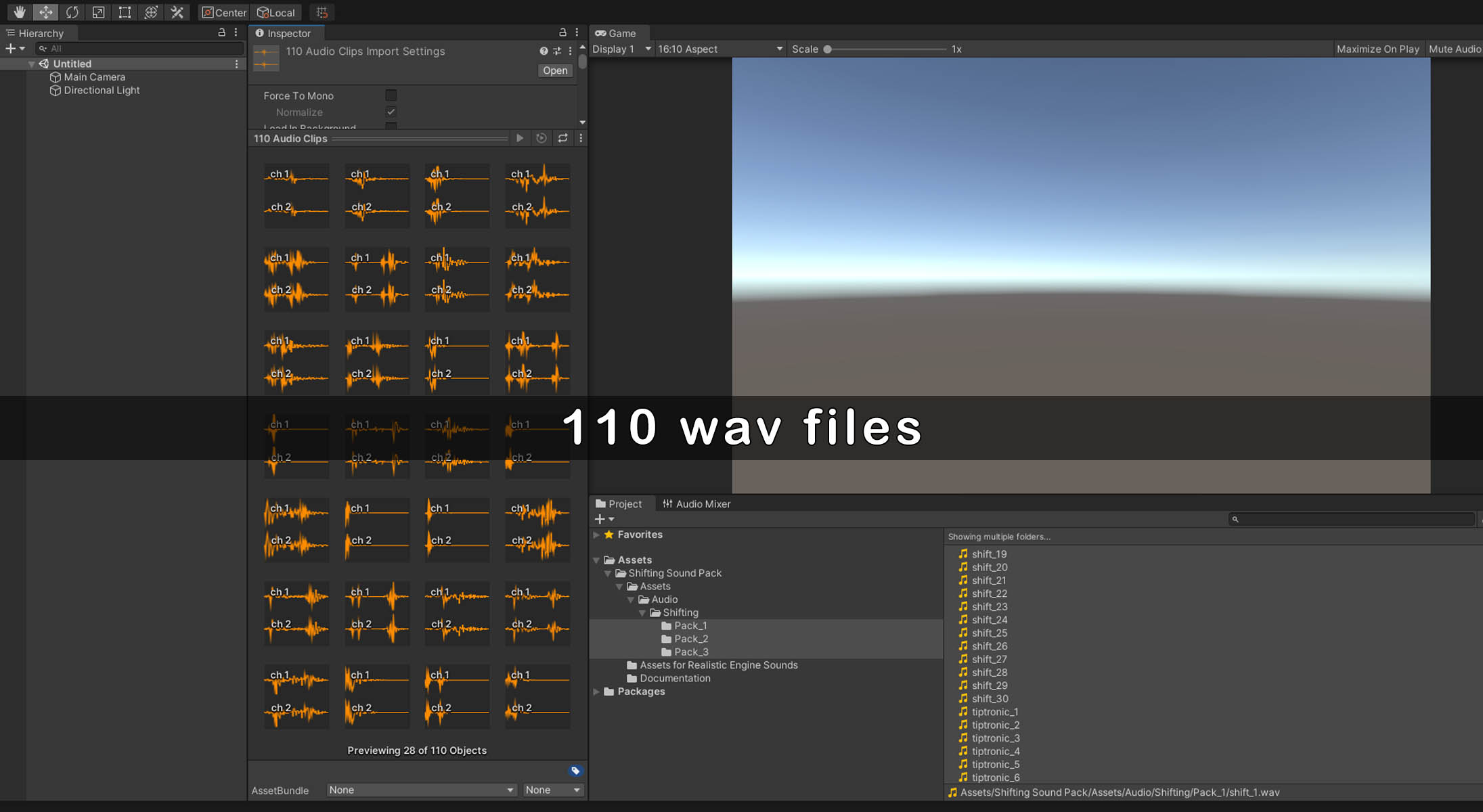Select the Rotate tool
This screenshot has width=1483, height=812.
tap(72, 12)
